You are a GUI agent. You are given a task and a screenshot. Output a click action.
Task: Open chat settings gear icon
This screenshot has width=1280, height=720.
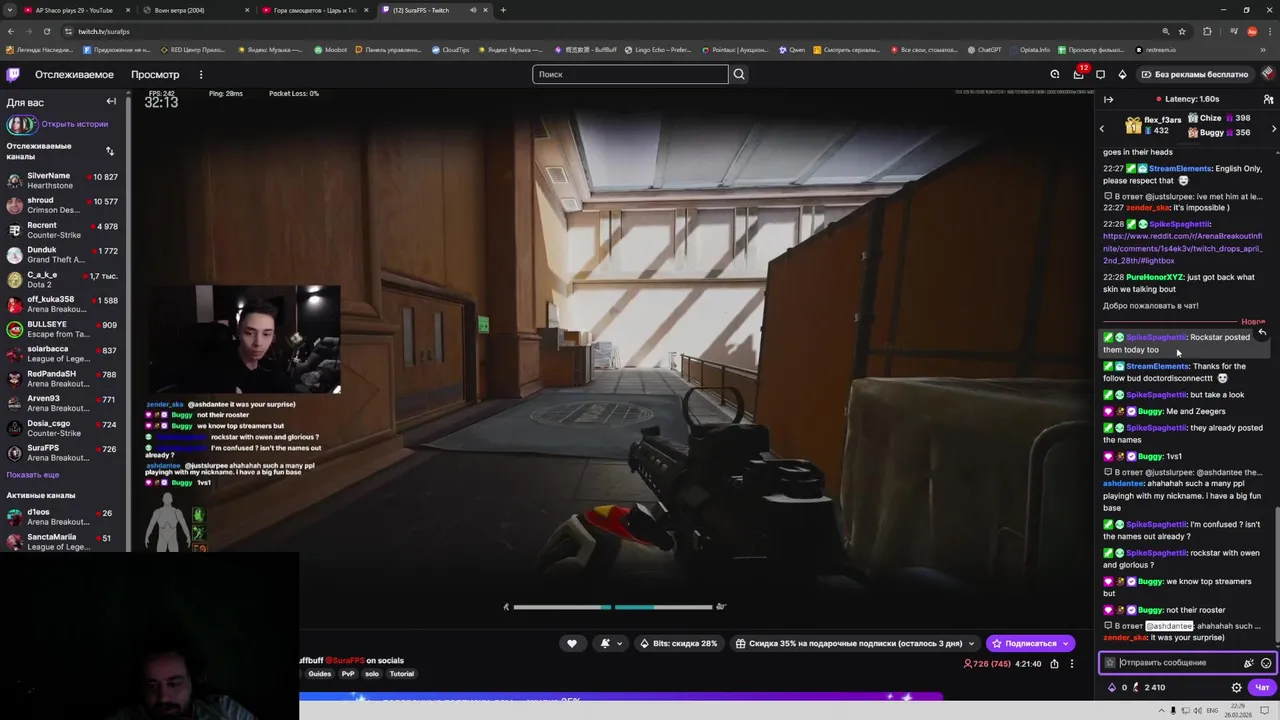pyautogui.click(x=1237, y=687)
